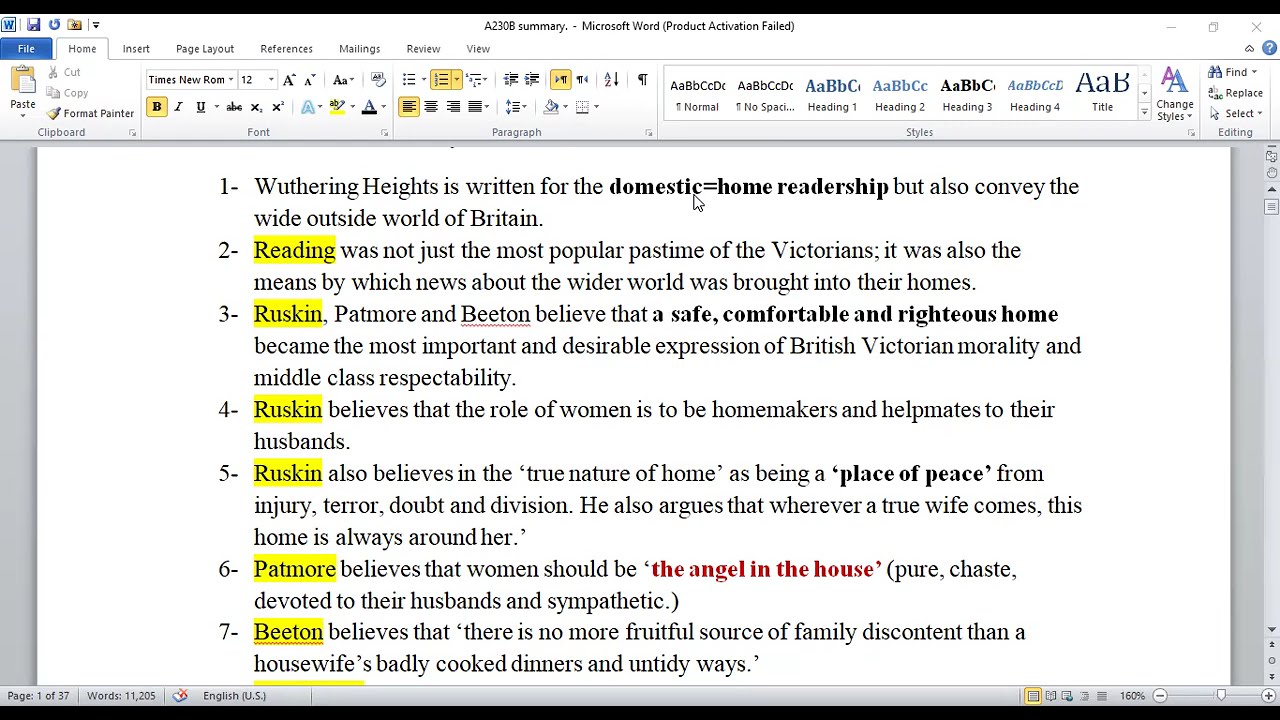This screenshot has height=720, width=1280.
Task: Click the Words: 11,205 count
Action: tap(121, 696)
